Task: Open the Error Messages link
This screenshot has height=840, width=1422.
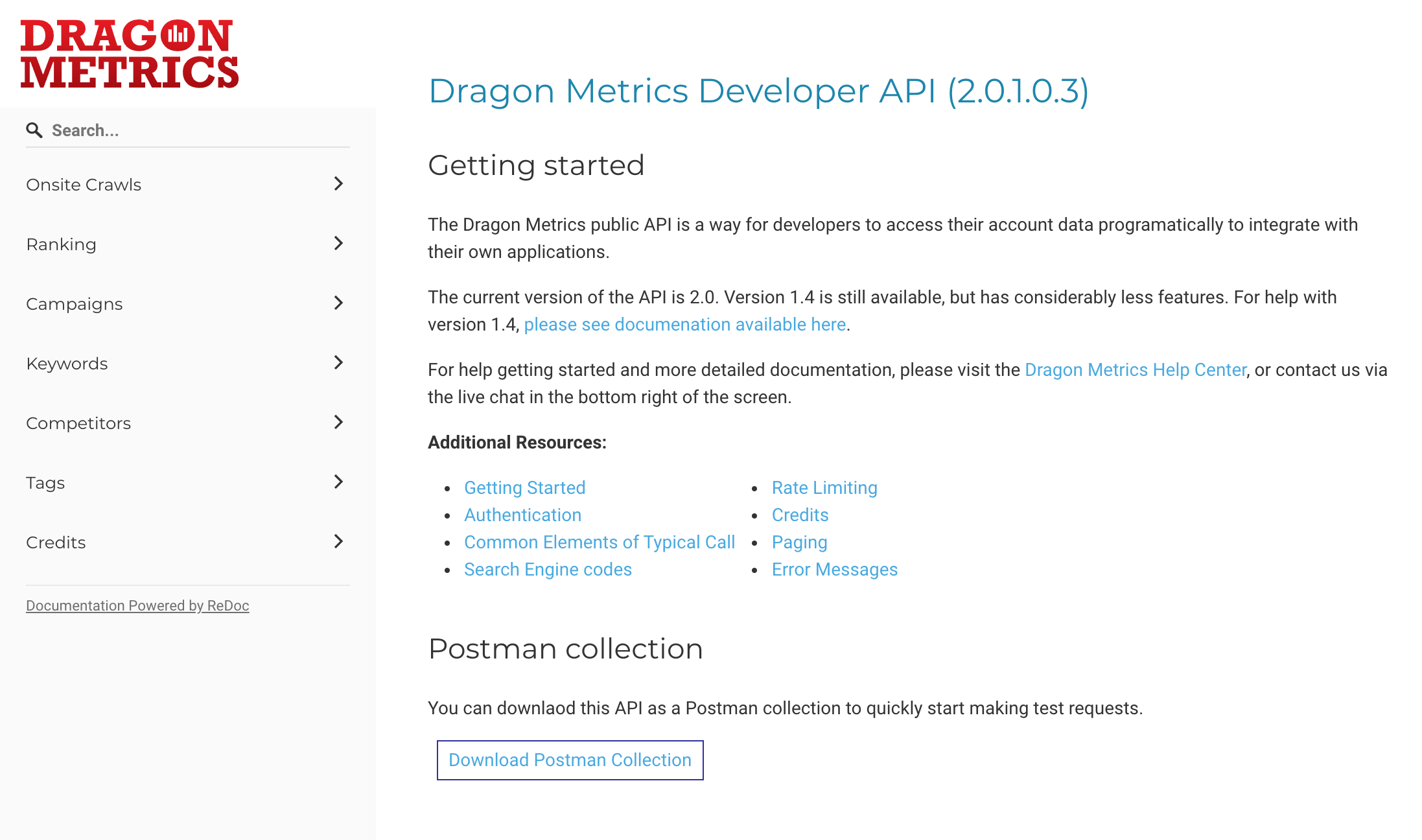Action: point(834,569)
